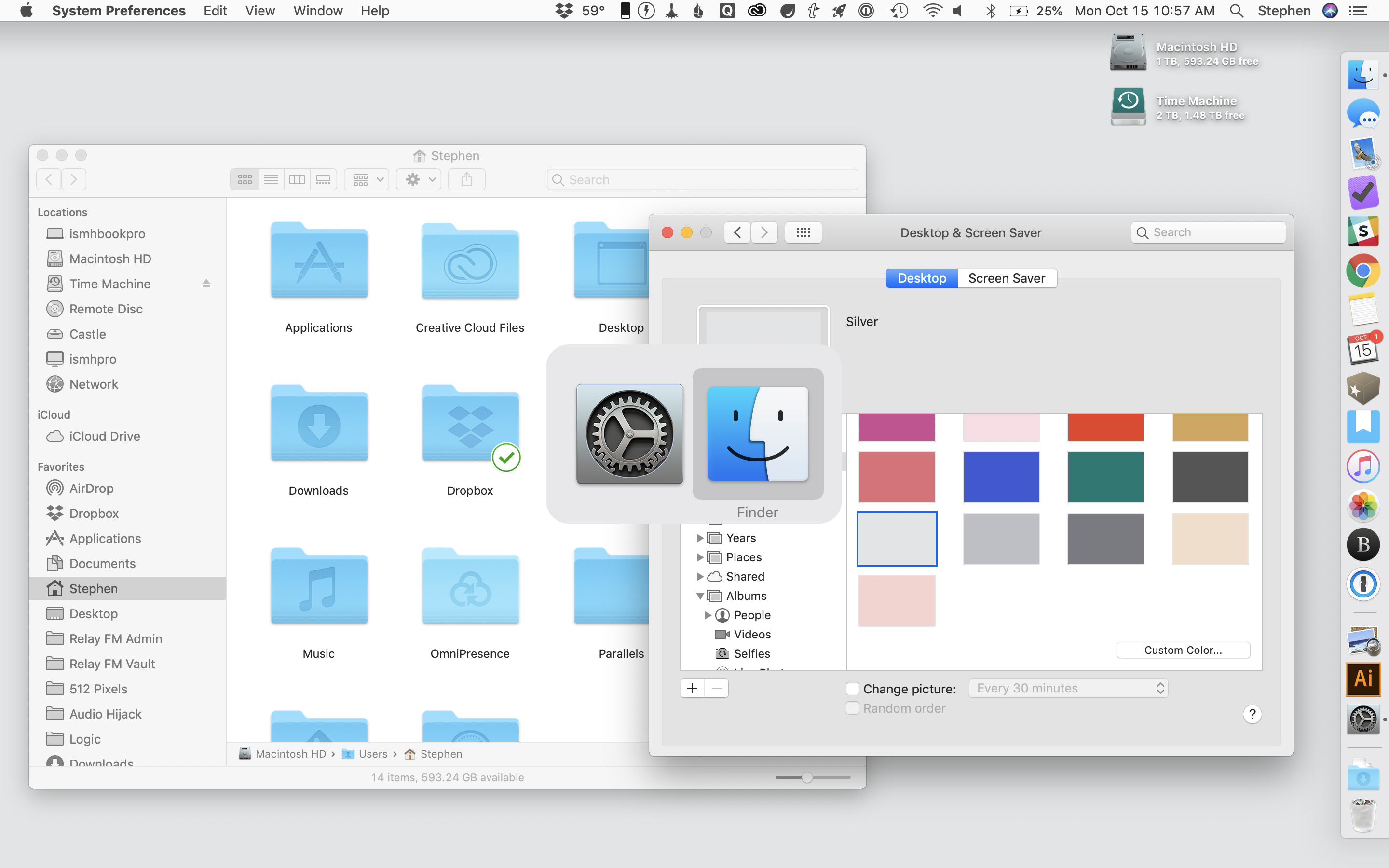Click the plus add folder button
This screenshot has height=868, width=1389.
(692, 688)
